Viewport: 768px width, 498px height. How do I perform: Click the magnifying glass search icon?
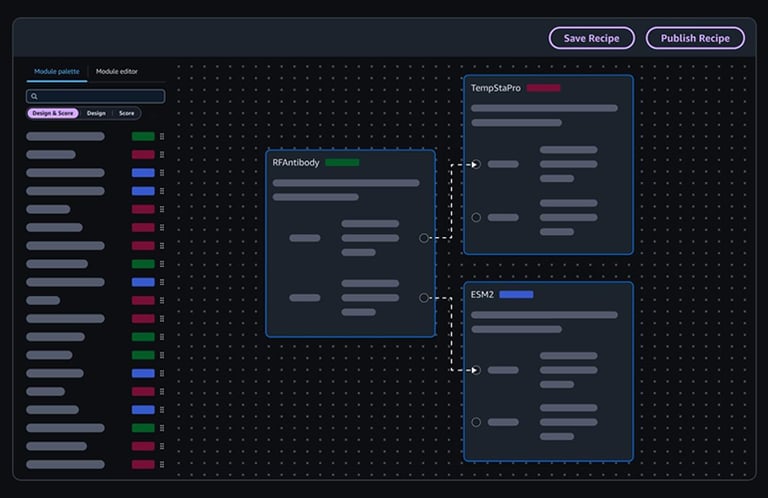(x=34, y=97)
